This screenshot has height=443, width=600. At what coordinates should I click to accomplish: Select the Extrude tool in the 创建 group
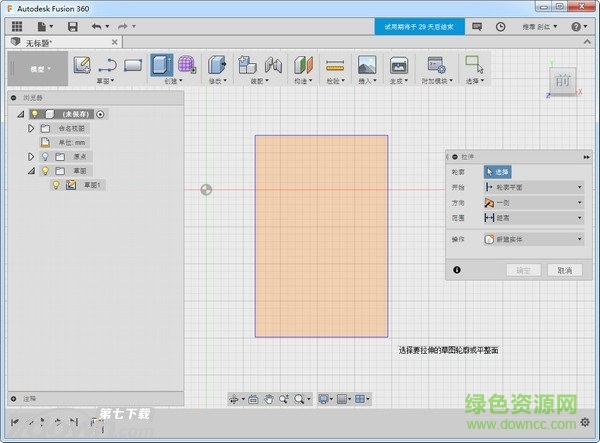point(161,65)
